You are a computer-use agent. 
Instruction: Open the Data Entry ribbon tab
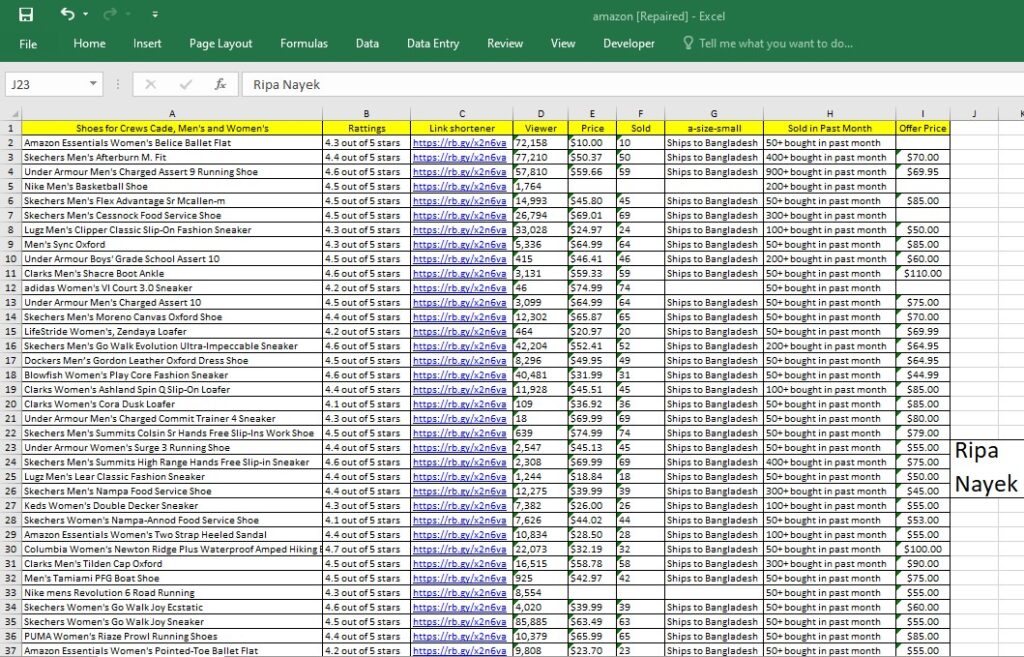[433, 43]
